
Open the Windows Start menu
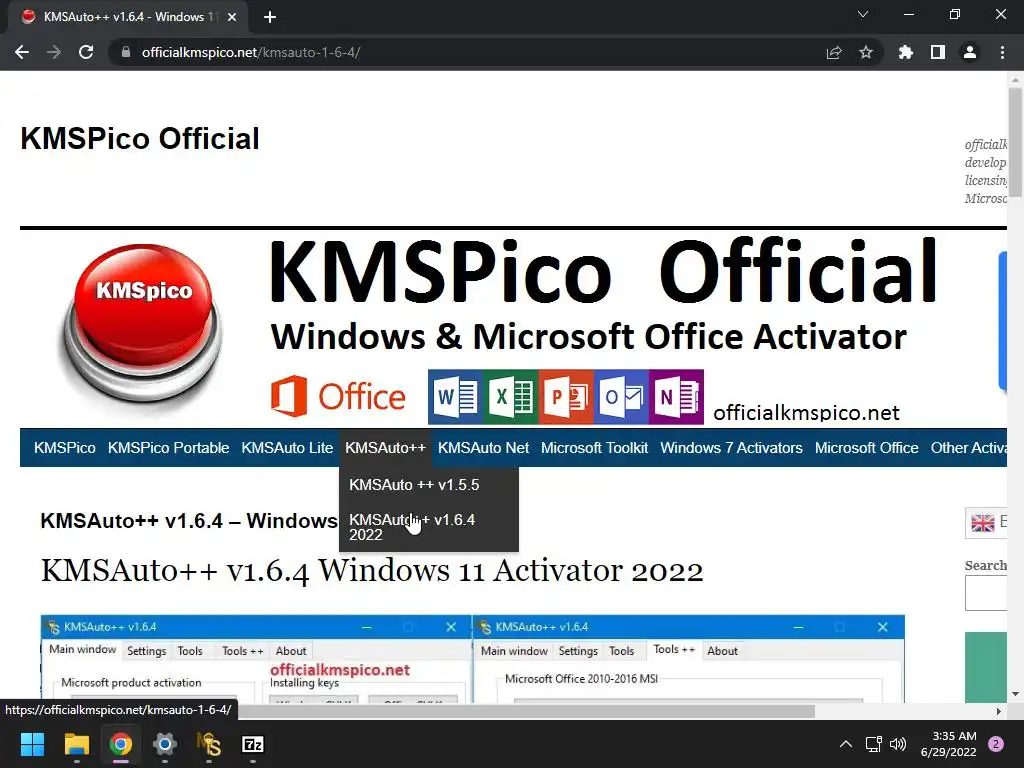[x=32, y=744]
